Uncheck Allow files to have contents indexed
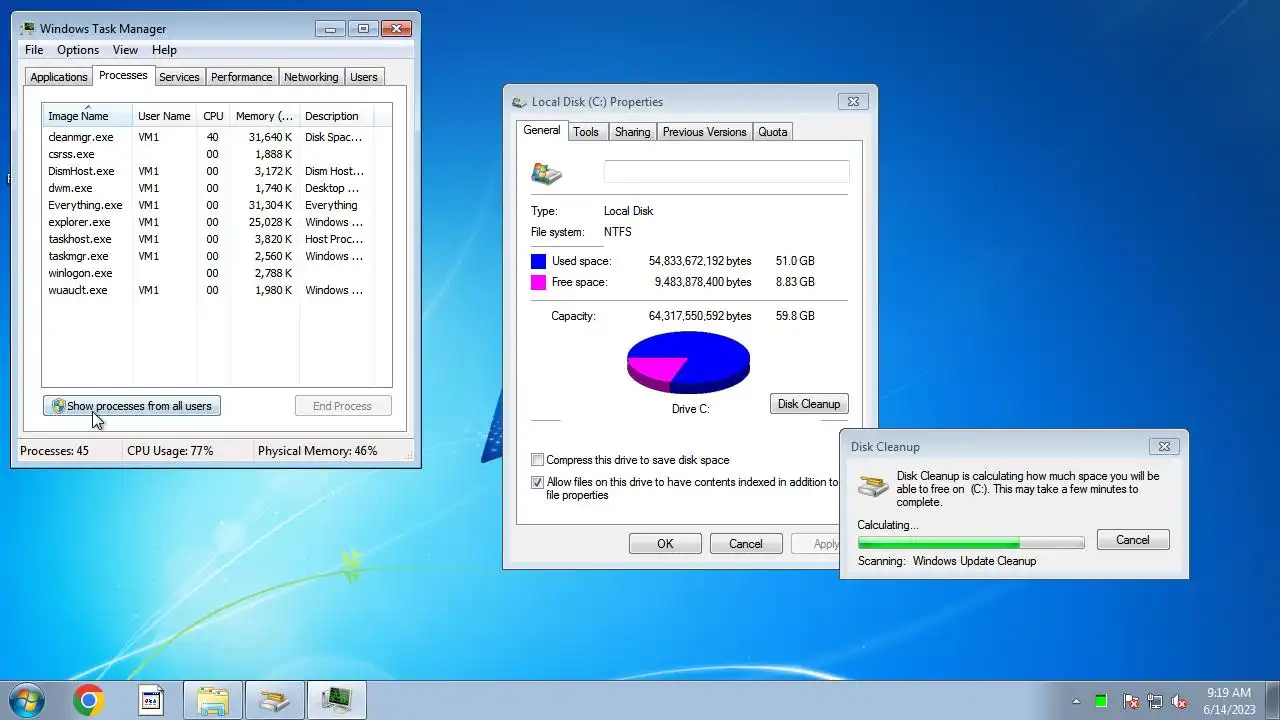Image resolution: width=1280 pixels, height=720 pixels. click(x=537, y=482)
